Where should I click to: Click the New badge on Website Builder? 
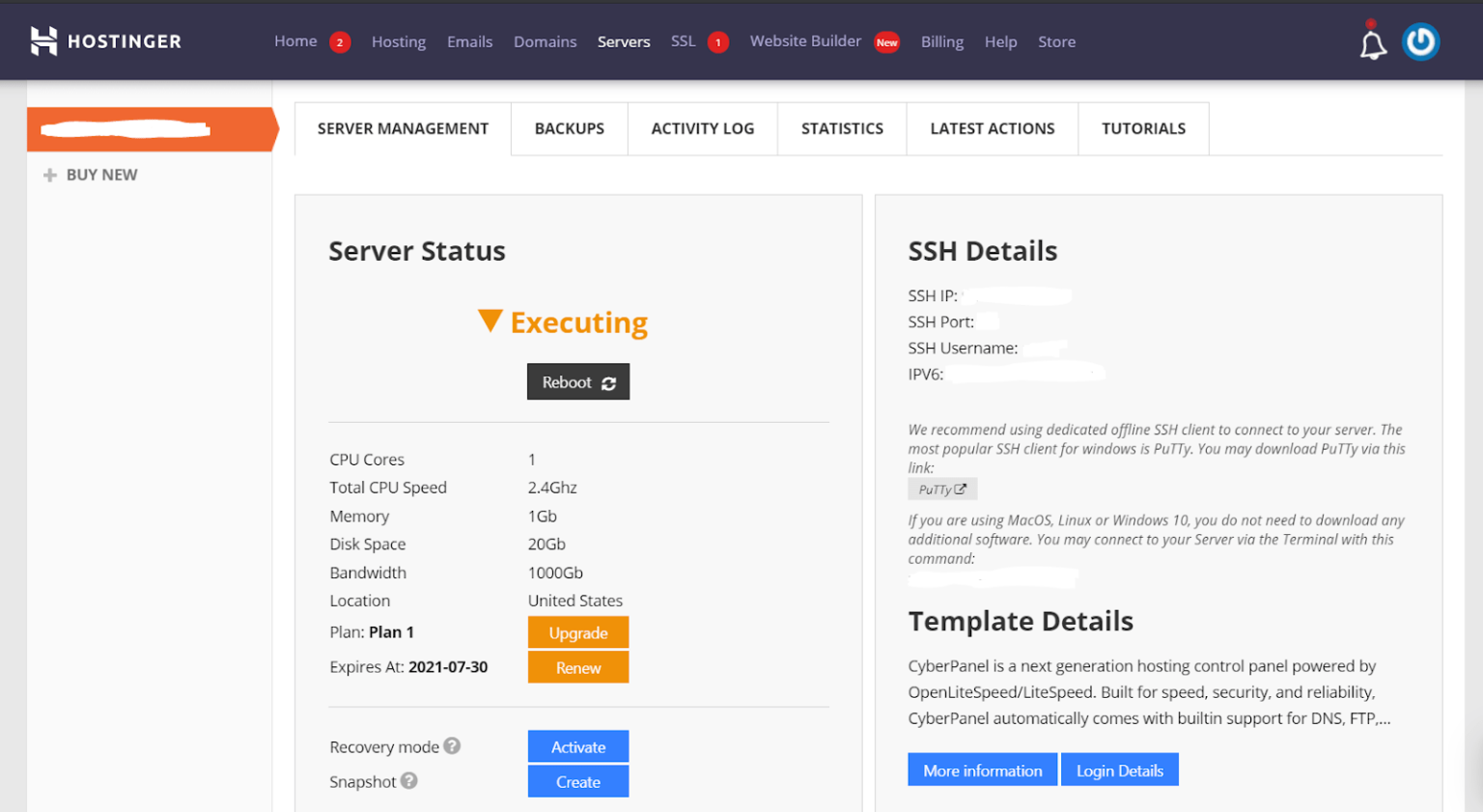tap(886, 42)
